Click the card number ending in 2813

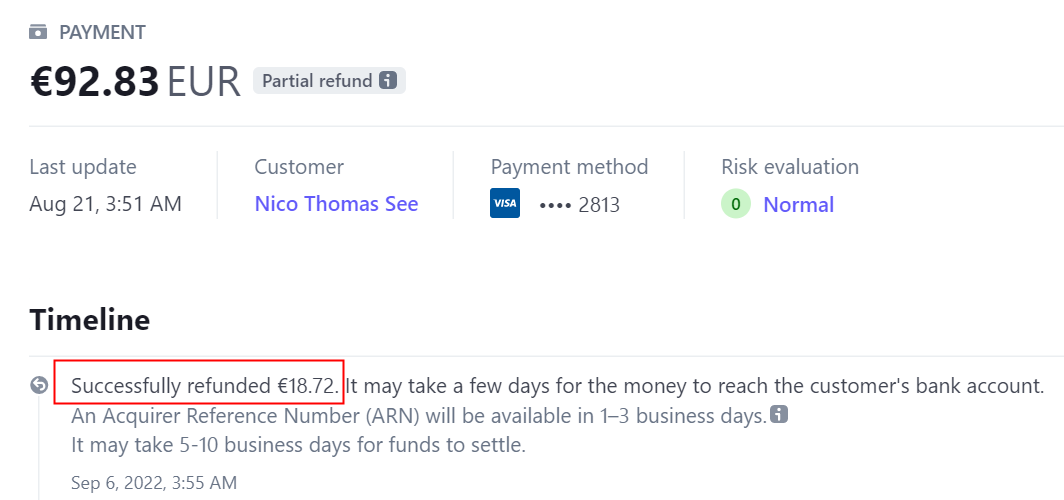click(579, 205)
